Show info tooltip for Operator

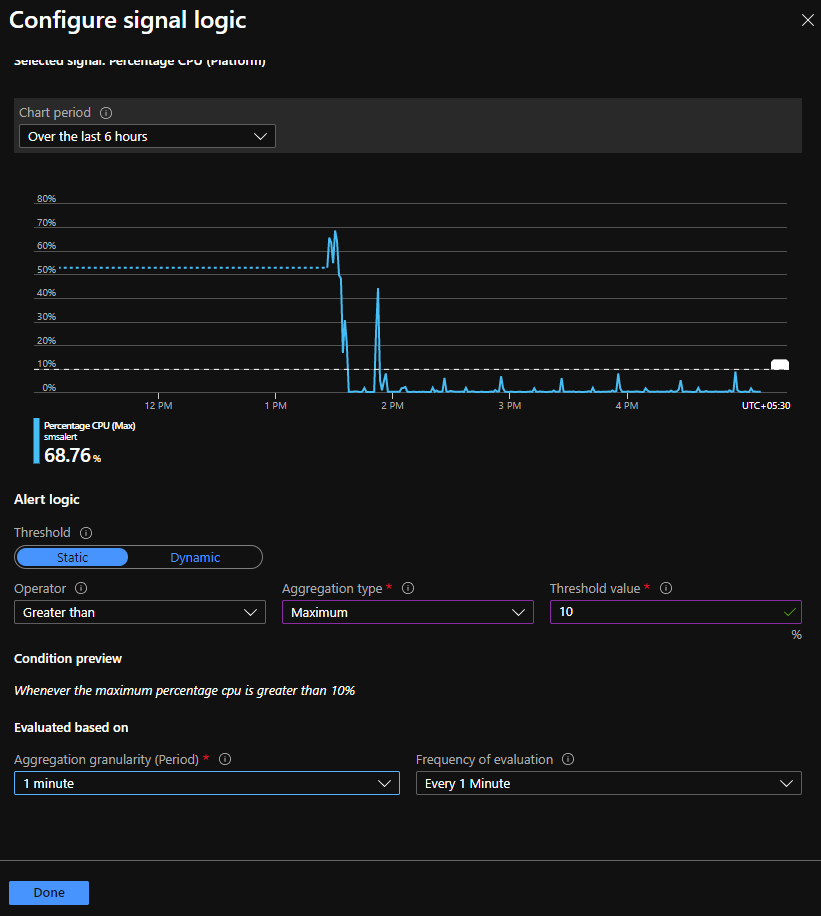pos(81,588)
